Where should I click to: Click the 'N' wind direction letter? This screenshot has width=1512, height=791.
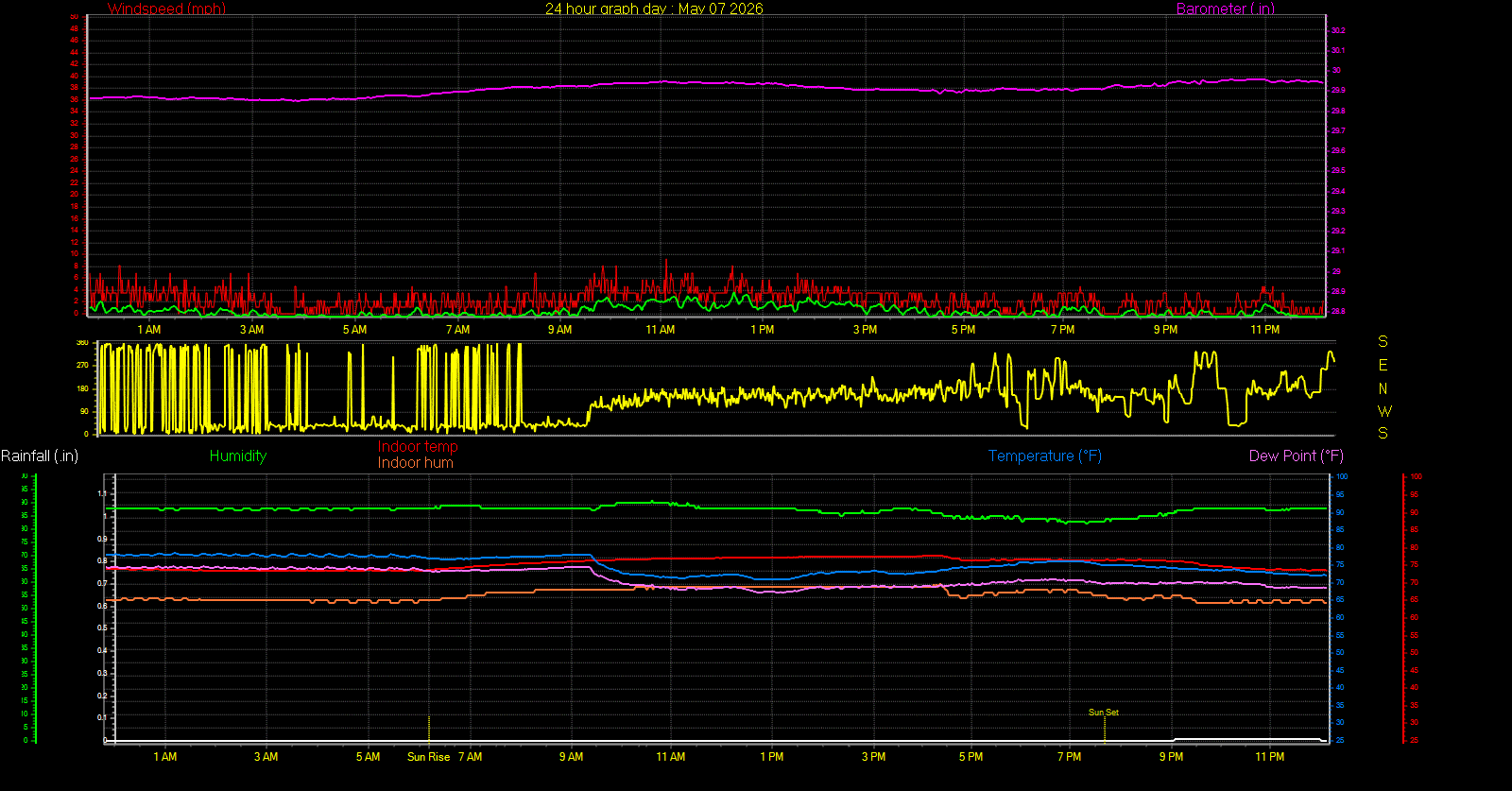coord(1383,388)
